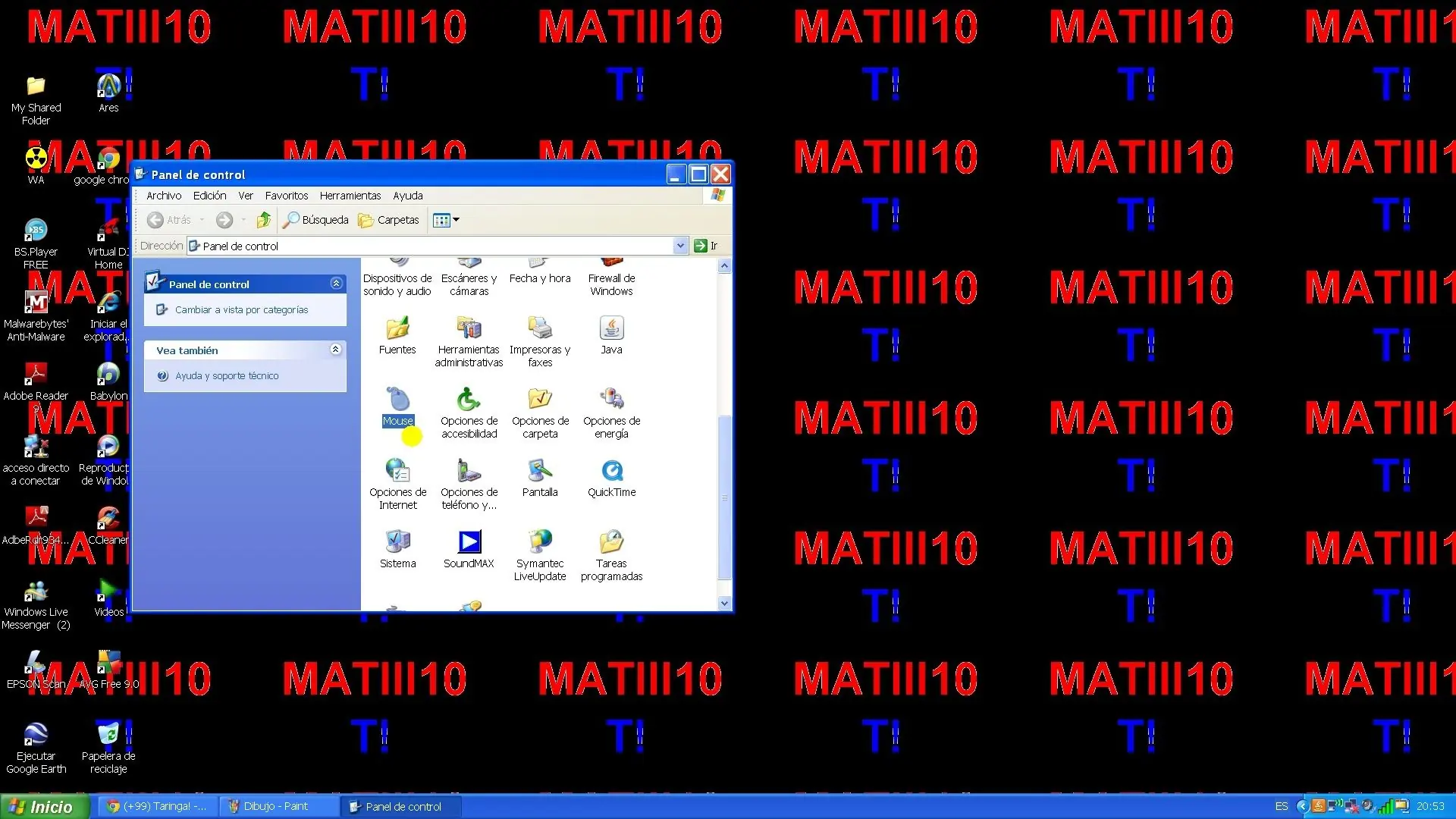Viewport: 1456px width, 819px height.
Task: Open the Fuentes folder icon
Action: coord(397,336)
